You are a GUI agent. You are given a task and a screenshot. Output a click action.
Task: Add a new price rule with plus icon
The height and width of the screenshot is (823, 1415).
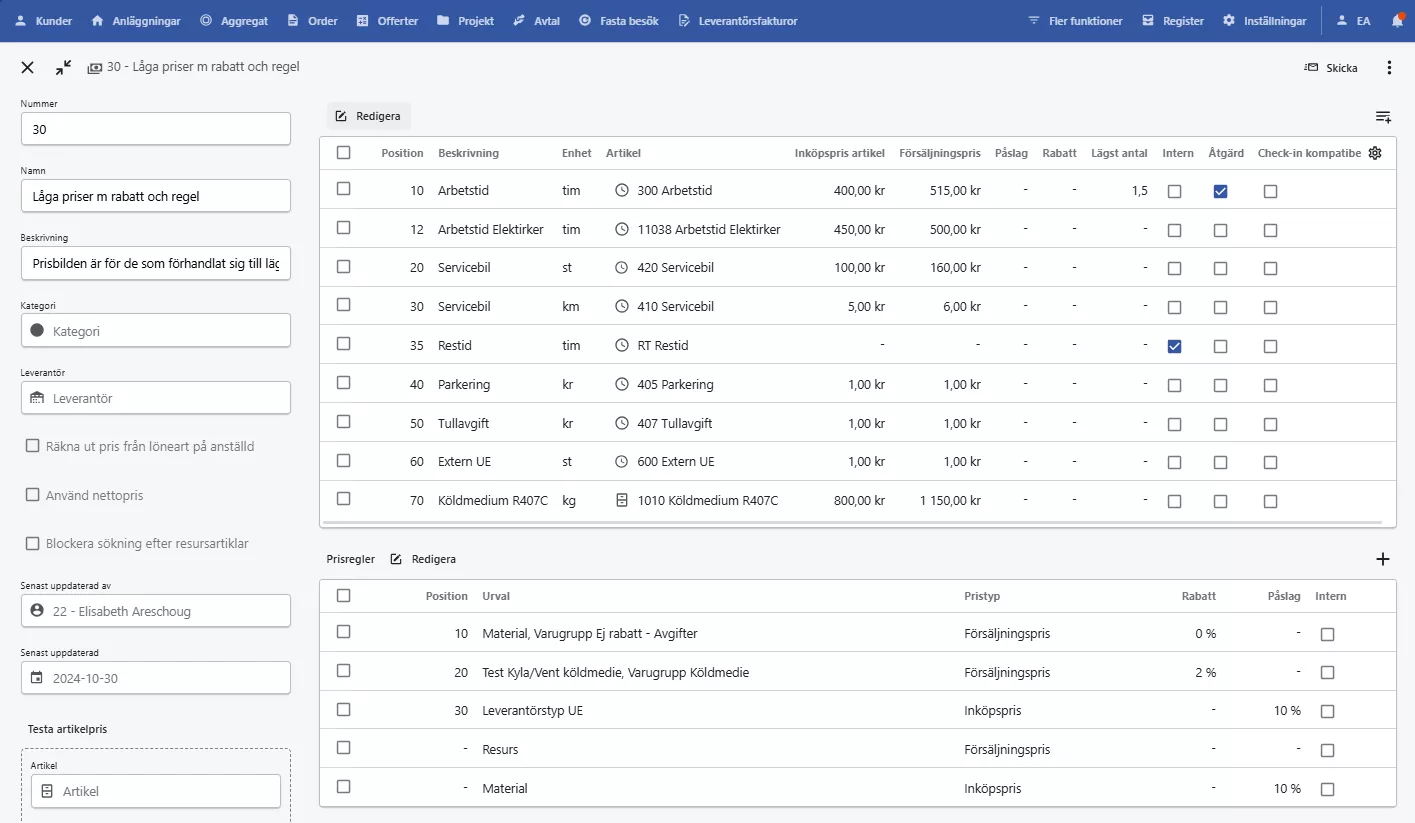pos(1383,559)
